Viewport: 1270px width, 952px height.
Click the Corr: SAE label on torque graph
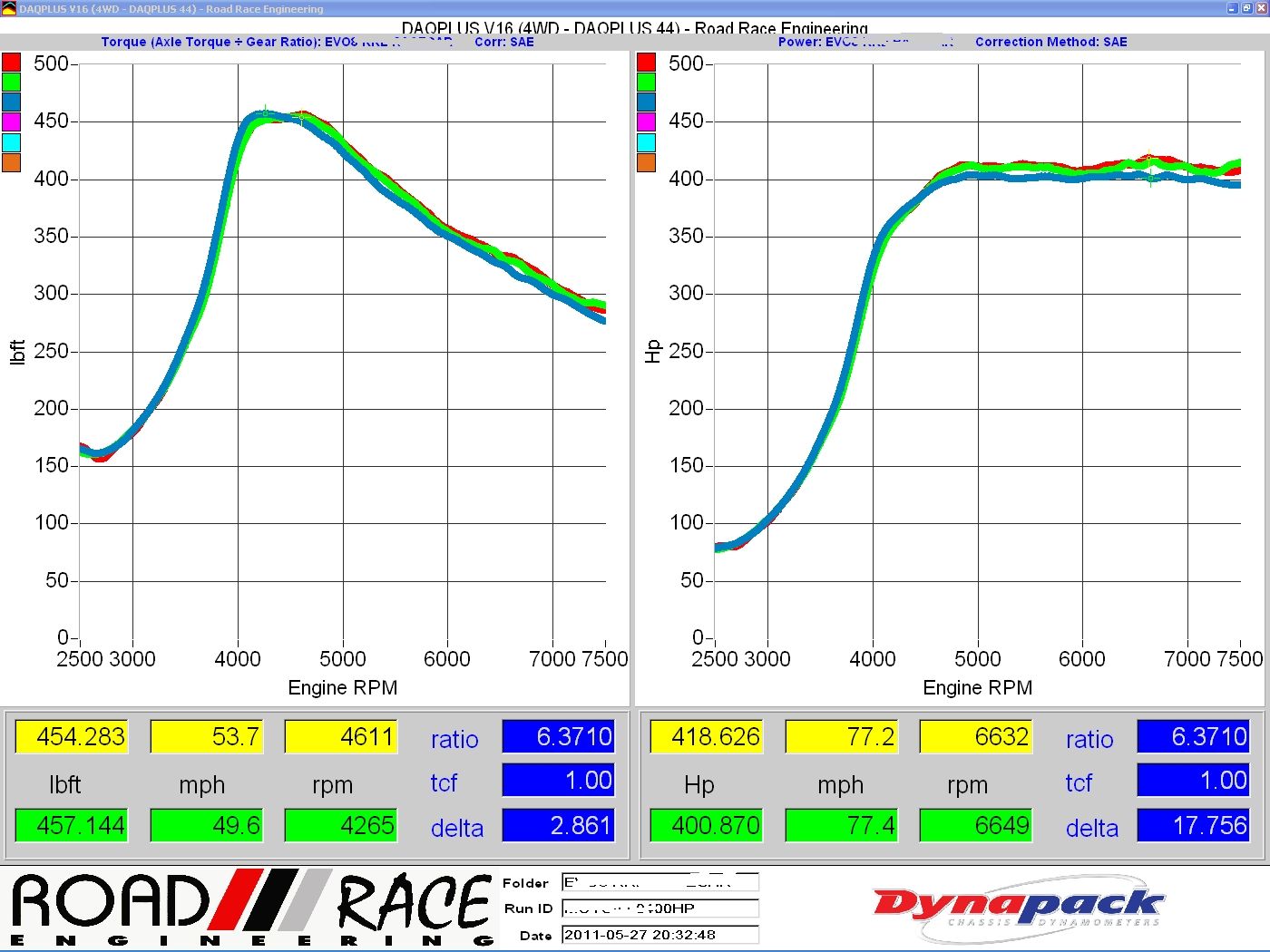tap(504, 42)
